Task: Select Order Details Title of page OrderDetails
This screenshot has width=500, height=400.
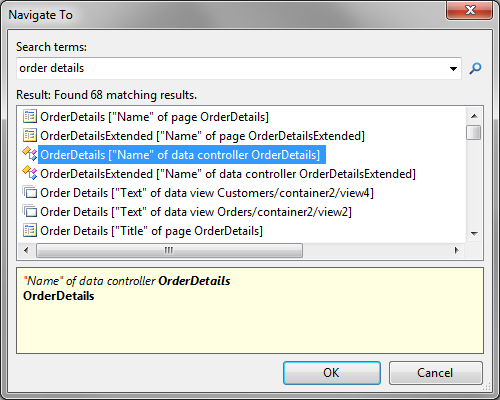Action: tap(151, 231)
